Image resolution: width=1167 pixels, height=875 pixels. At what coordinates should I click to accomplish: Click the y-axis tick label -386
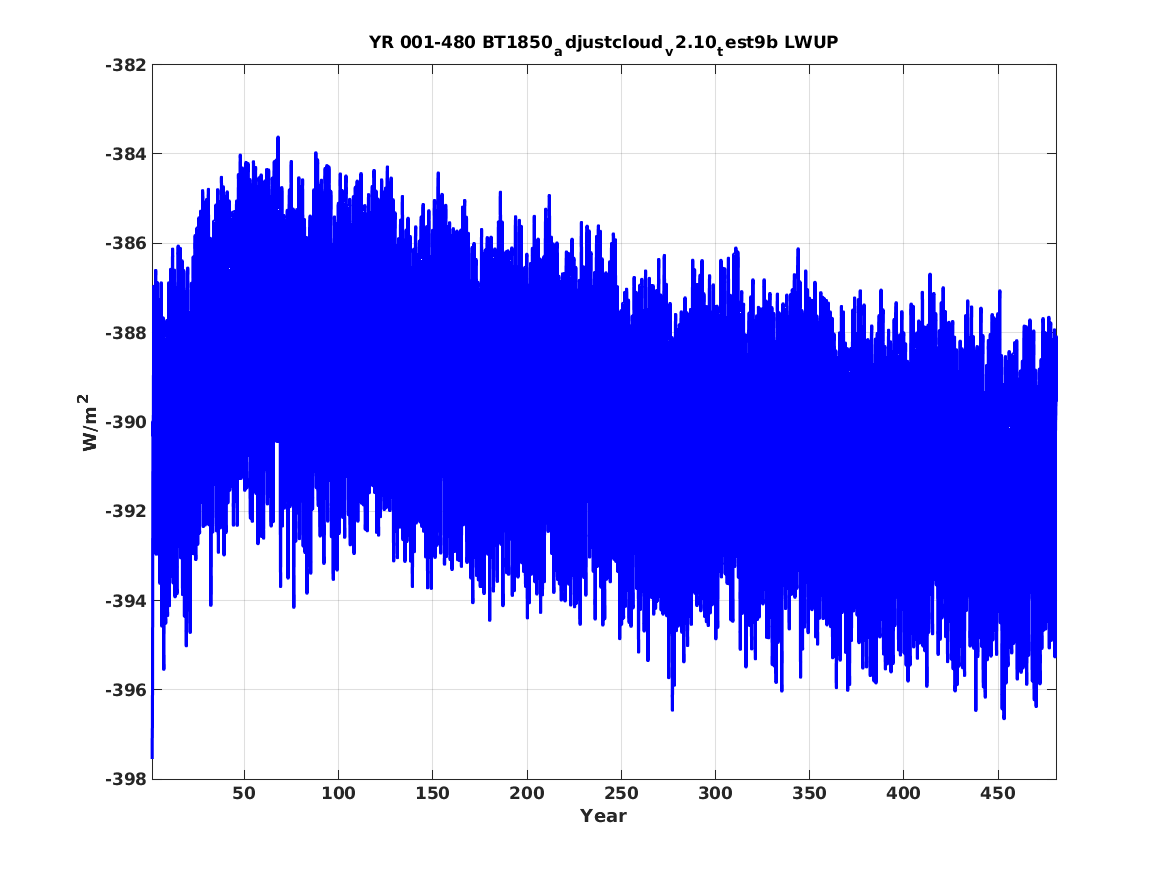click(126, 243)
